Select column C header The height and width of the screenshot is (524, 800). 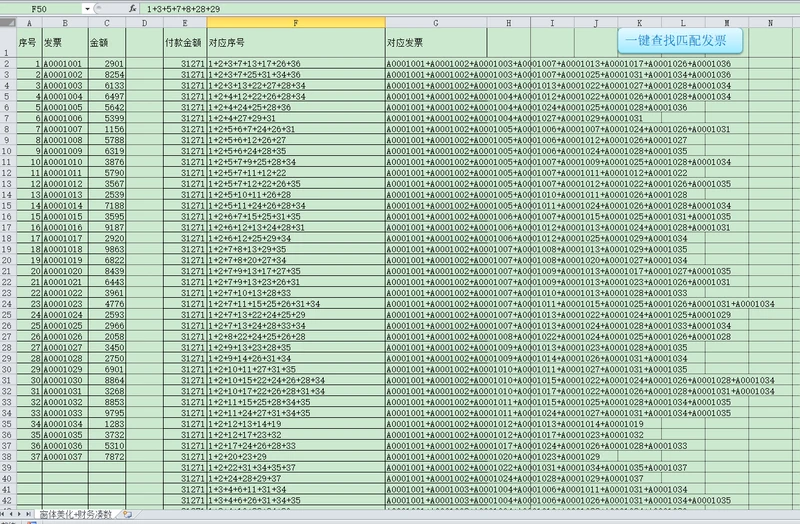pos(107,22)
